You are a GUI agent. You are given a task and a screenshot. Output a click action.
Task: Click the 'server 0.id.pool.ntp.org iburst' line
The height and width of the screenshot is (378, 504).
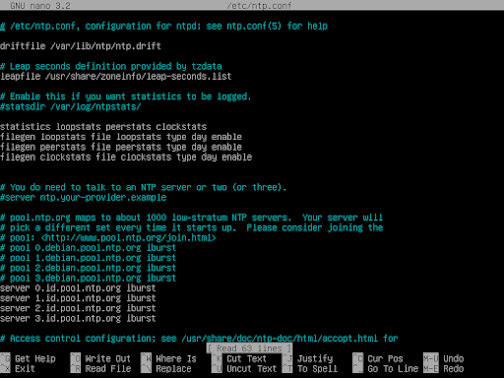(x=78, y=288)
